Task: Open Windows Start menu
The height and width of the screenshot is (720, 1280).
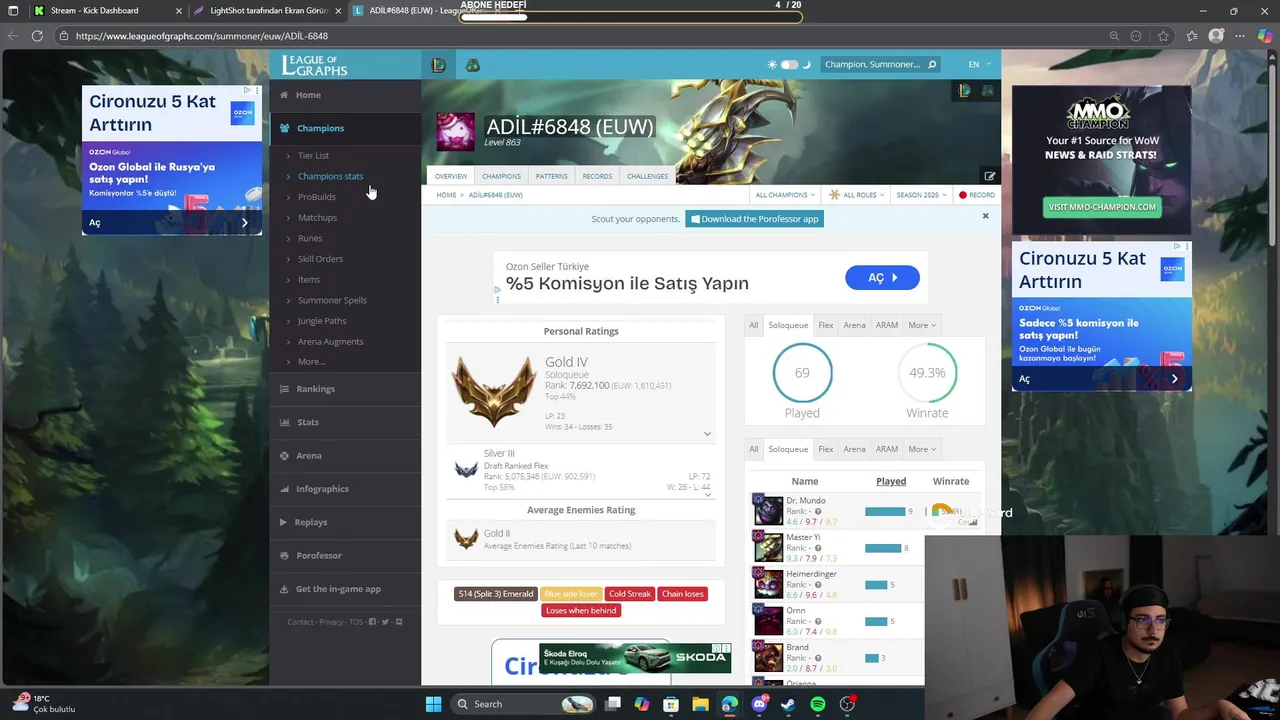Action: 433,704
